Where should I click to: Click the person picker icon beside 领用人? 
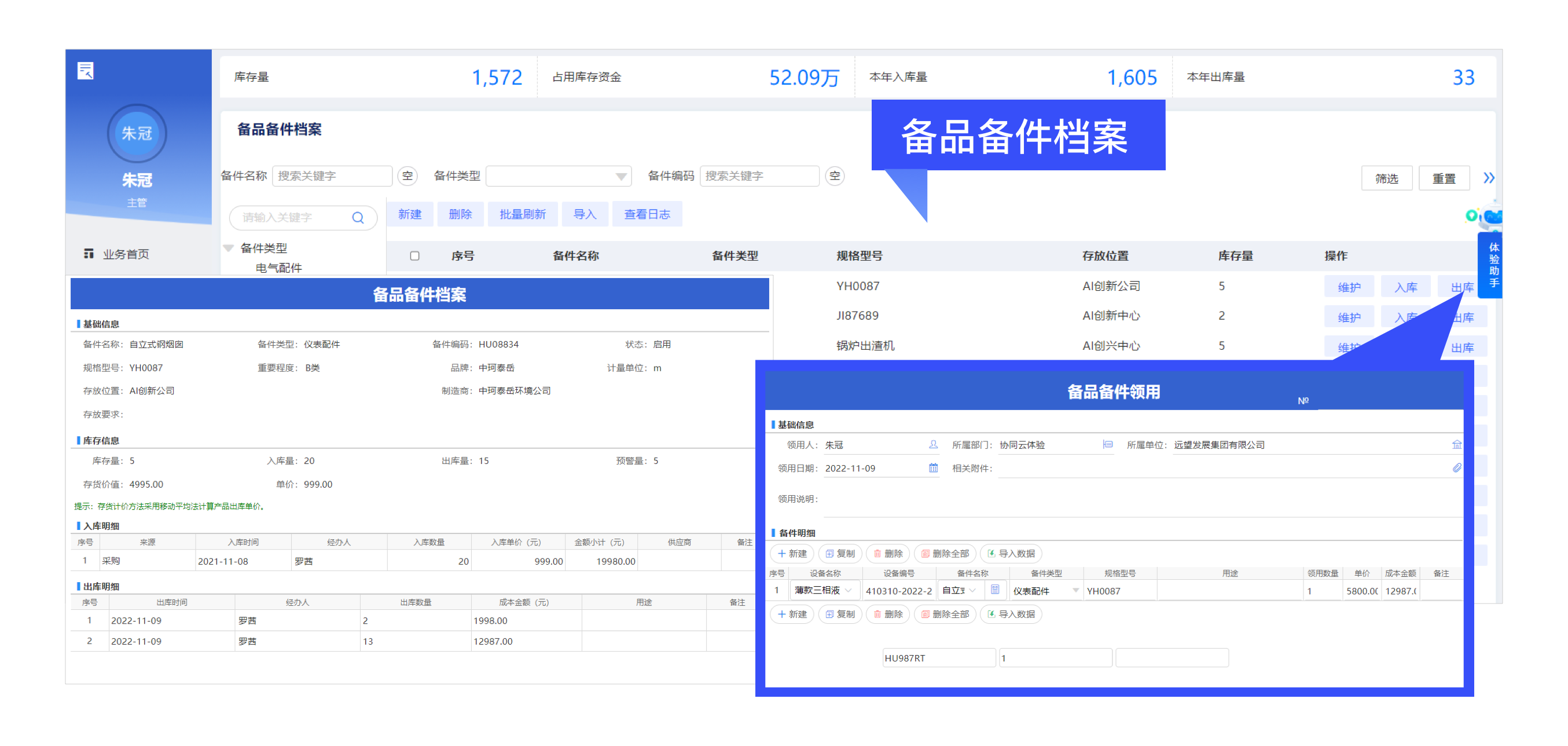933,445
